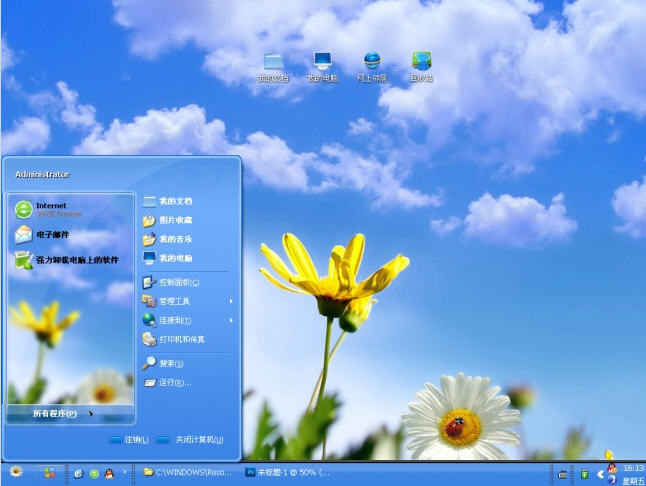Click the QQ penguin system tray icon

point(613,468)
